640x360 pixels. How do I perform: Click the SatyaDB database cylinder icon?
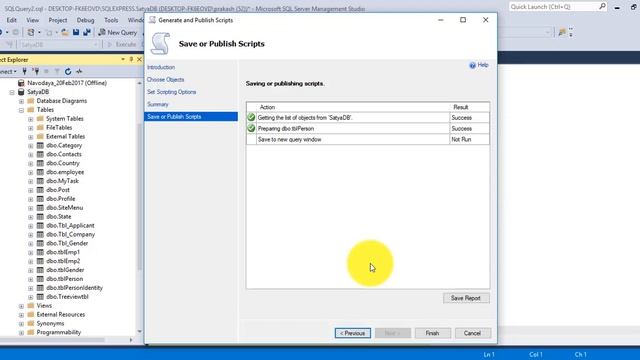click(21, 92)
